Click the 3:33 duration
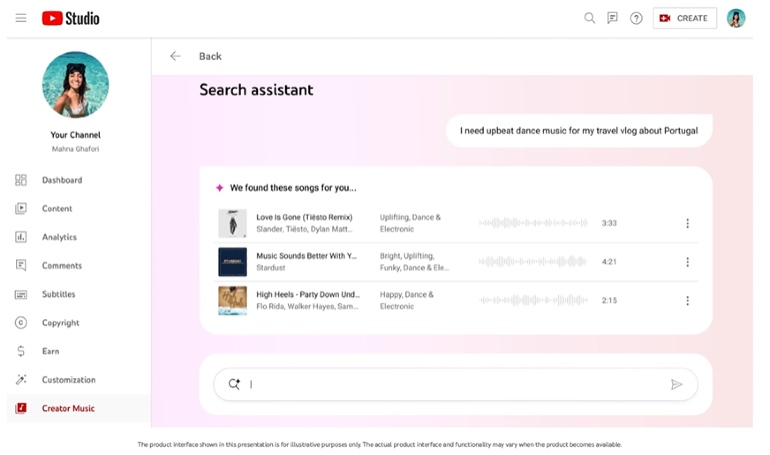 click(x=609, y=223)
